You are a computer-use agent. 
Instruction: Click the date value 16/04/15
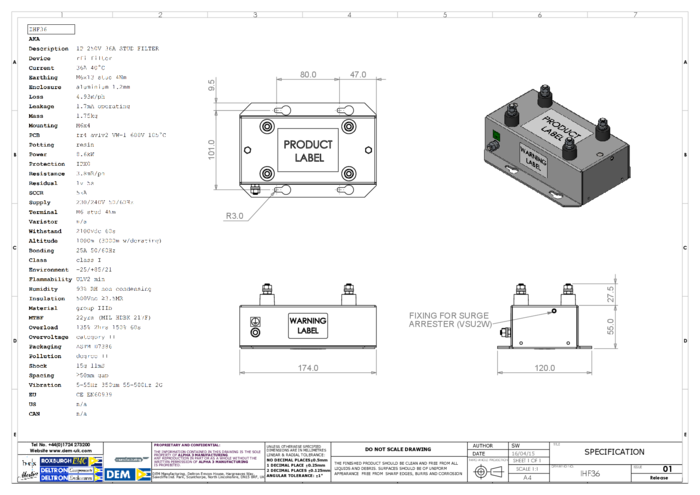pyautogui.click(x=523, y=453)
